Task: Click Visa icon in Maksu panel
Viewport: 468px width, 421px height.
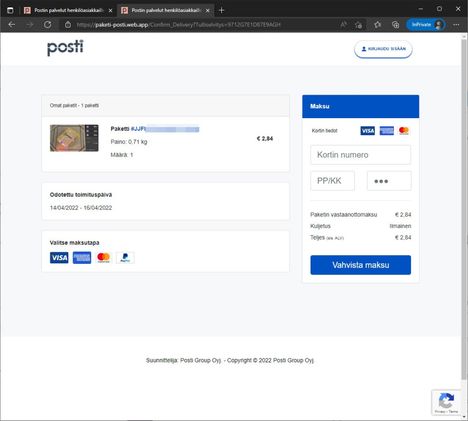Action: pos(368,131)
